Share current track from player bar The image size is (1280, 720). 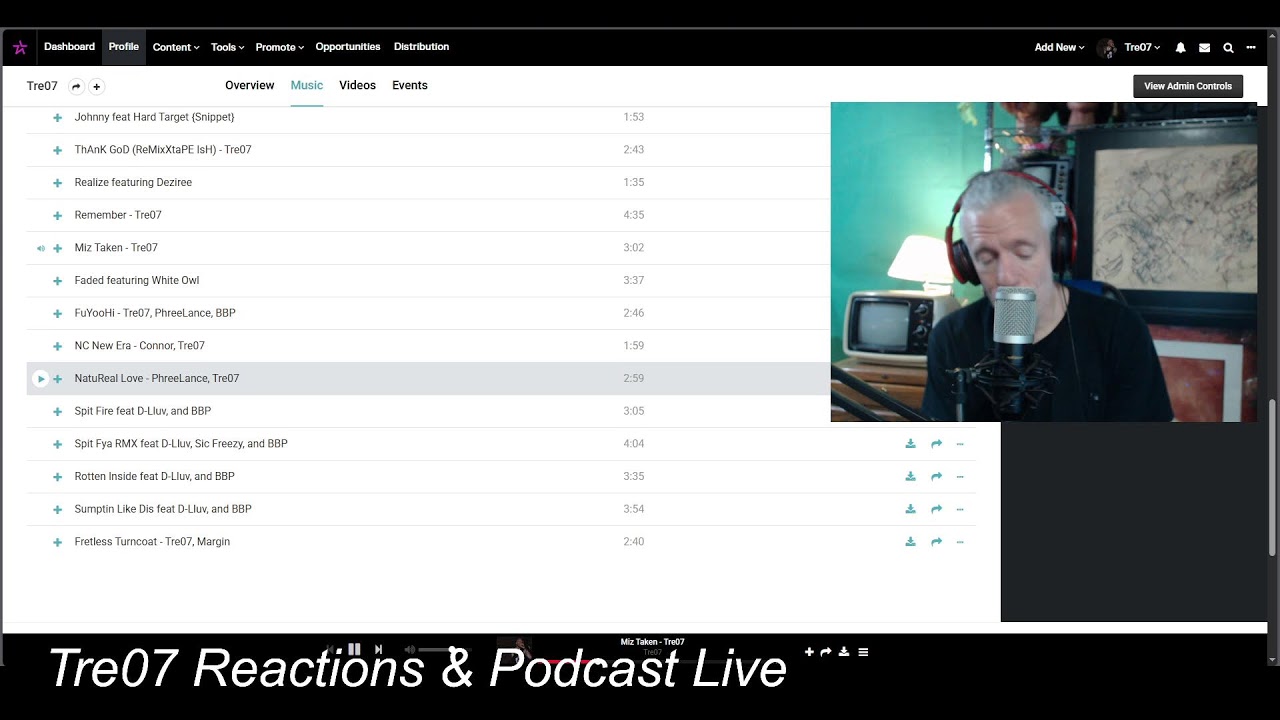pyautogui.click(x=826, y=652)
